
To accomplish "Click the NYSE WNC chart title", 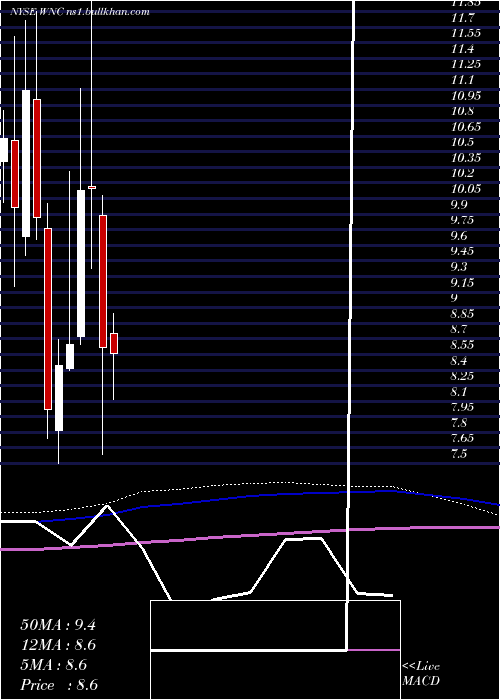I will pyautogui.click(x=79, y=12).
